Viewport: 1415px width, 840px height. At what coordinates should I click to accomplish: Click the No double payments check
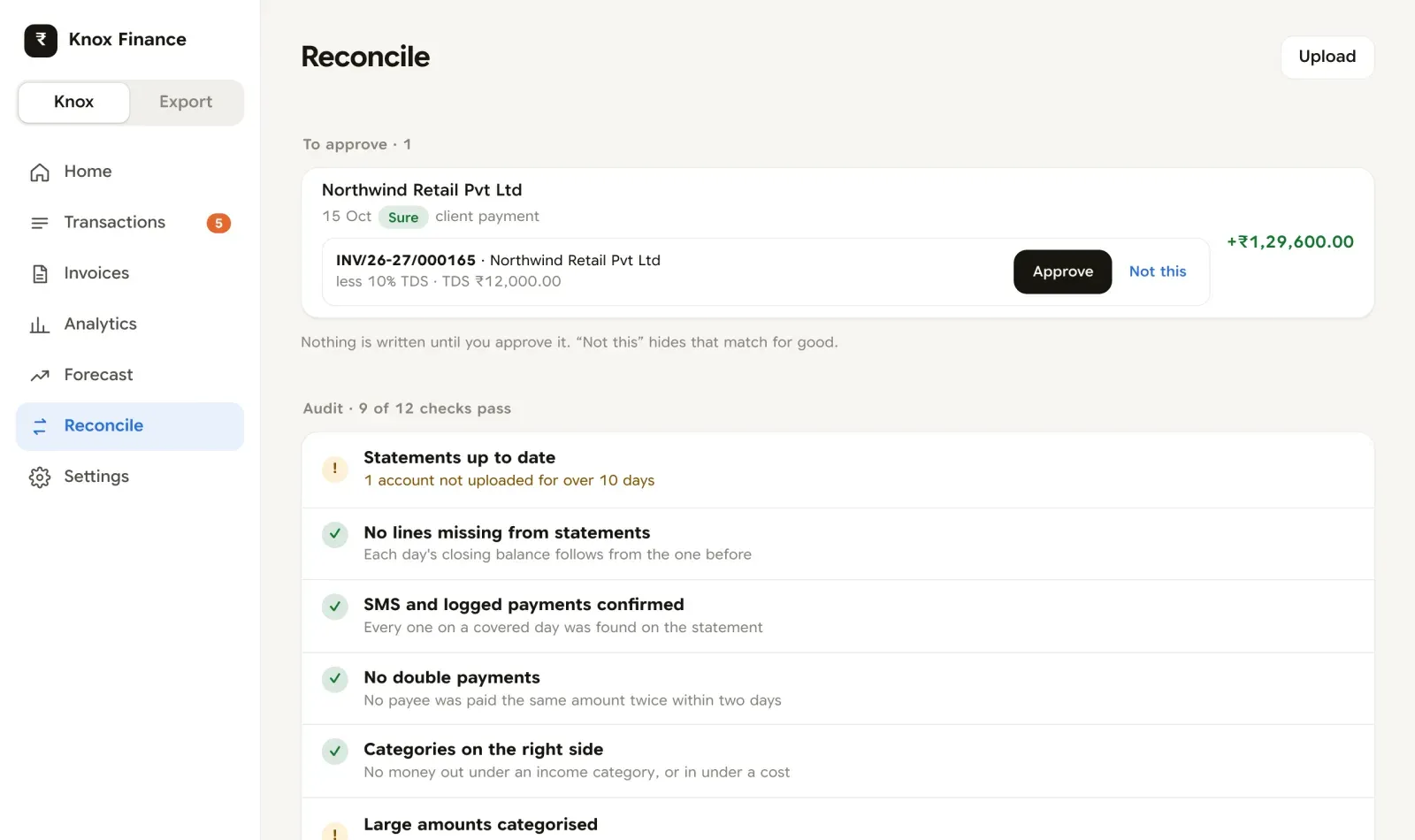tap(838, 689)
